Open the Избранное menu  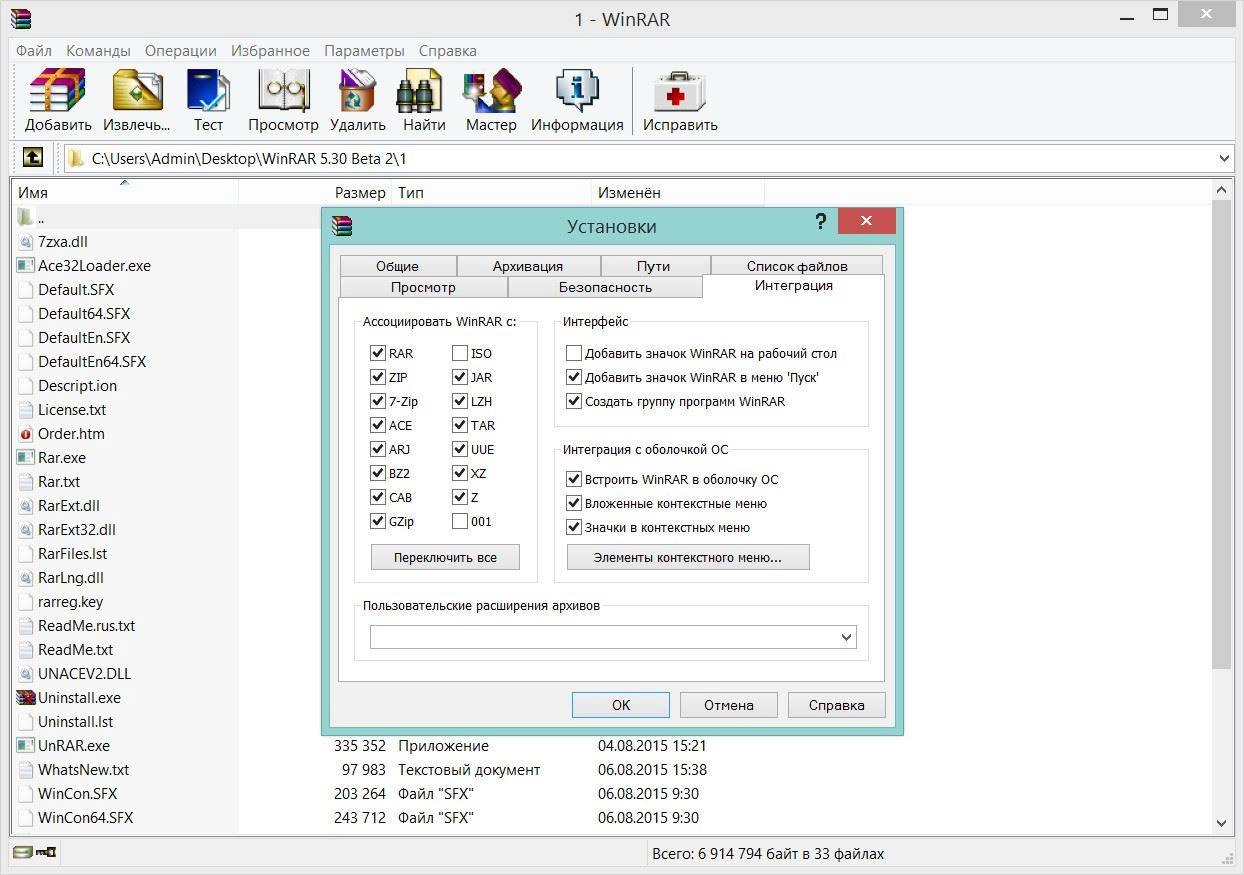[x=270, y=50]
